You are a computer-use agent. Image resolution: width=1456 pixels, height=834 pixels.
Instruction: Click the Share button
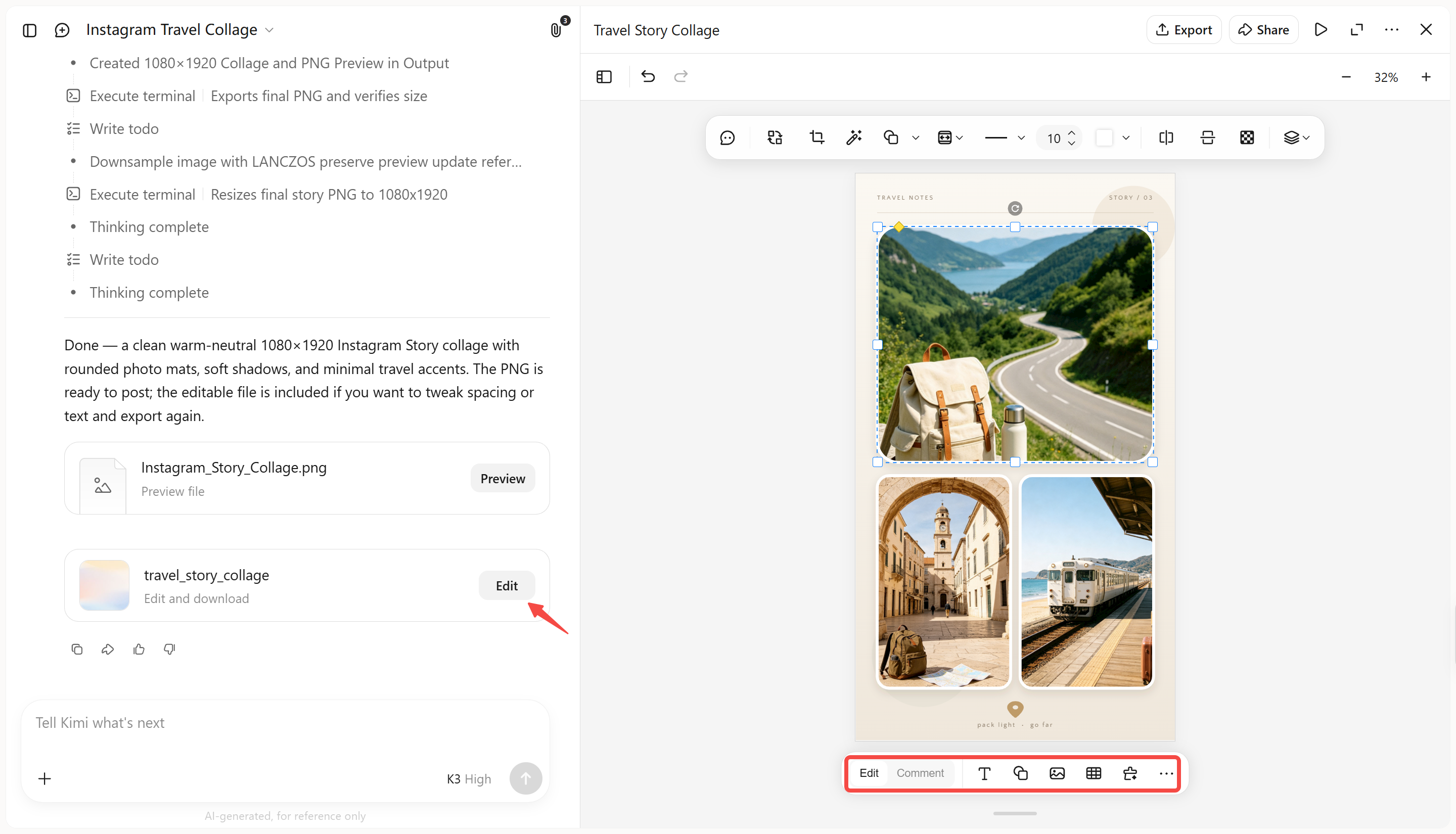point(1263,30)
